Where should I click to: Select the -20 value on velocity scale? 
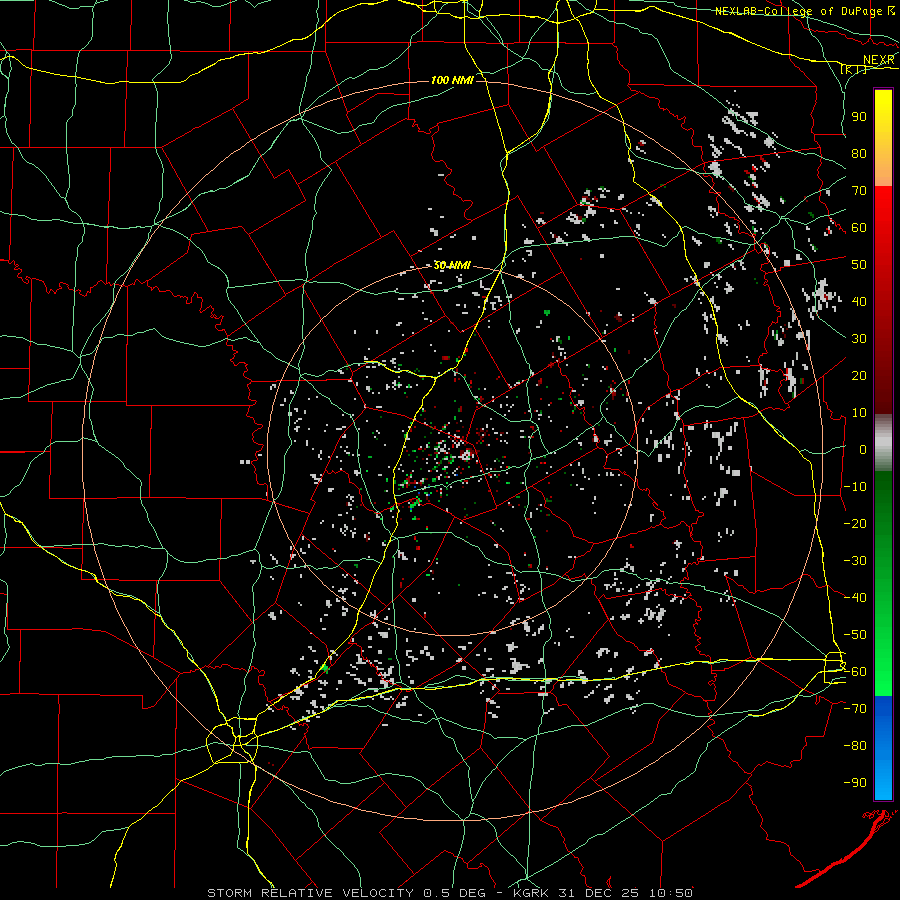[855, 523]
